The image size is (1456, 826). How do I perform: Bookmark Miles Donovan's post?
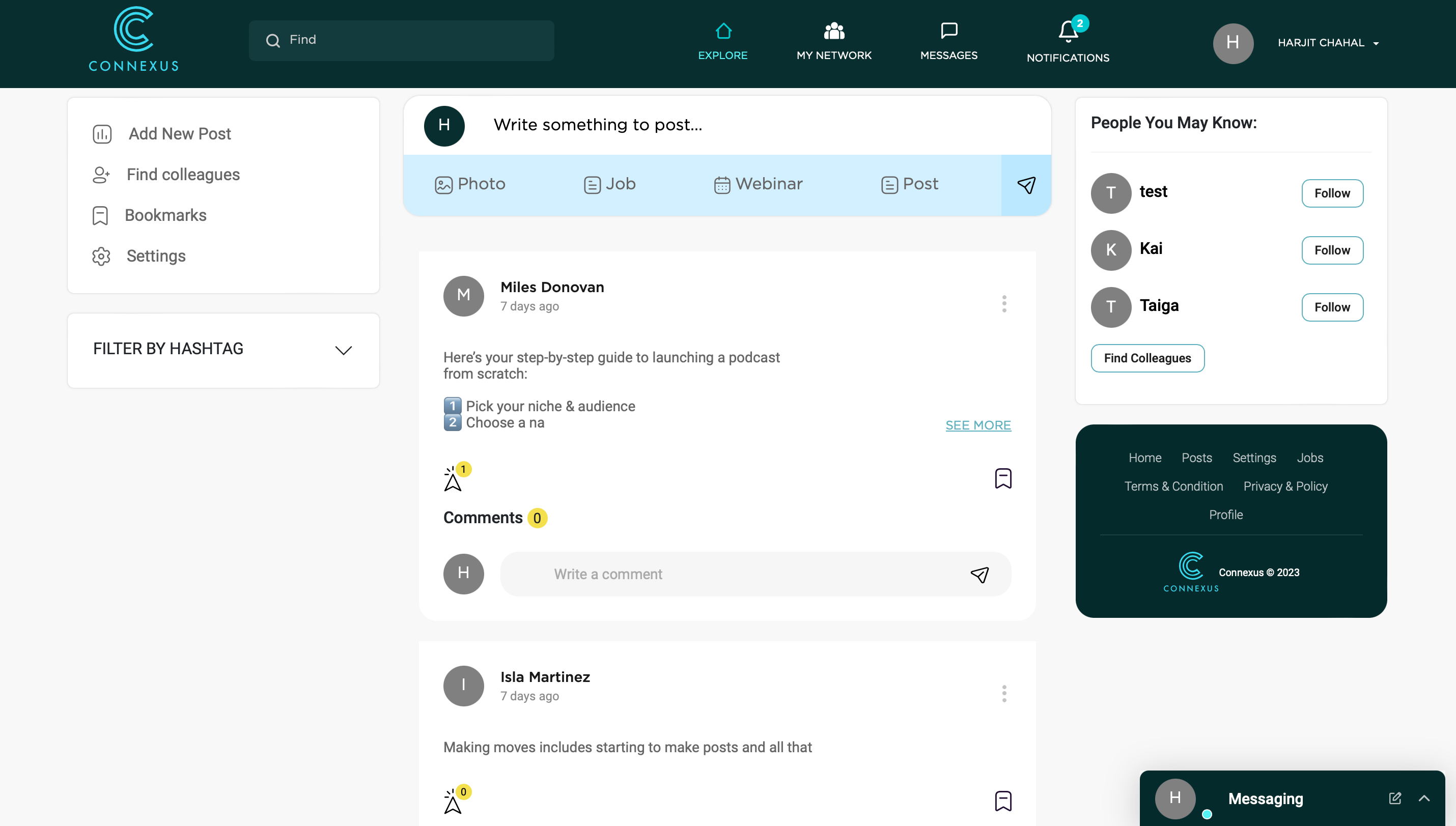coord(1003,478)
